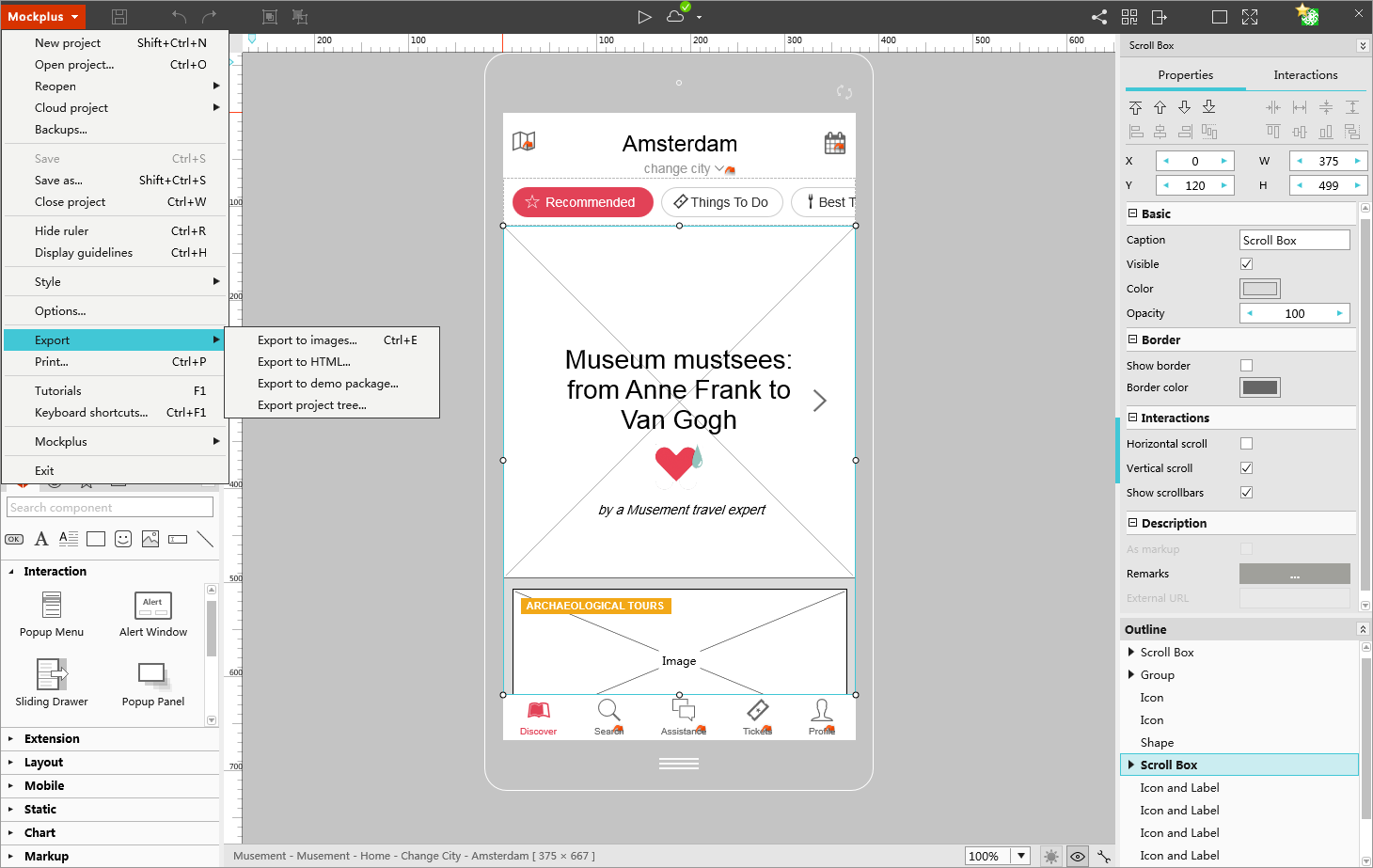Viewport: 1373px width, 868px height.
Task: Click the export/sign-out arrow icon
Action: (1160, 17)
